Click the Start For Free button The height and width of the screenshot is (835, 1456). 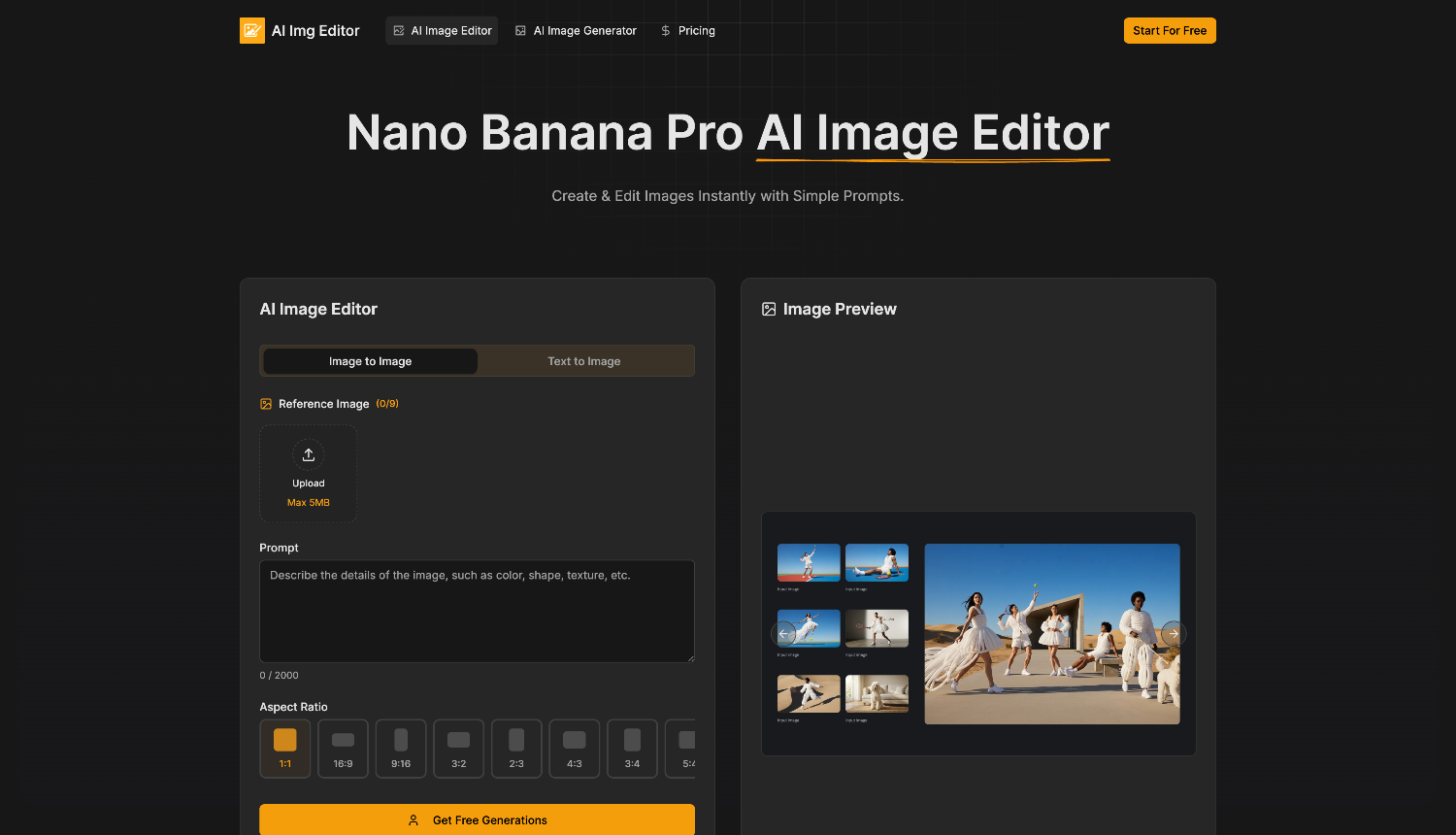tap(1170, 31)
